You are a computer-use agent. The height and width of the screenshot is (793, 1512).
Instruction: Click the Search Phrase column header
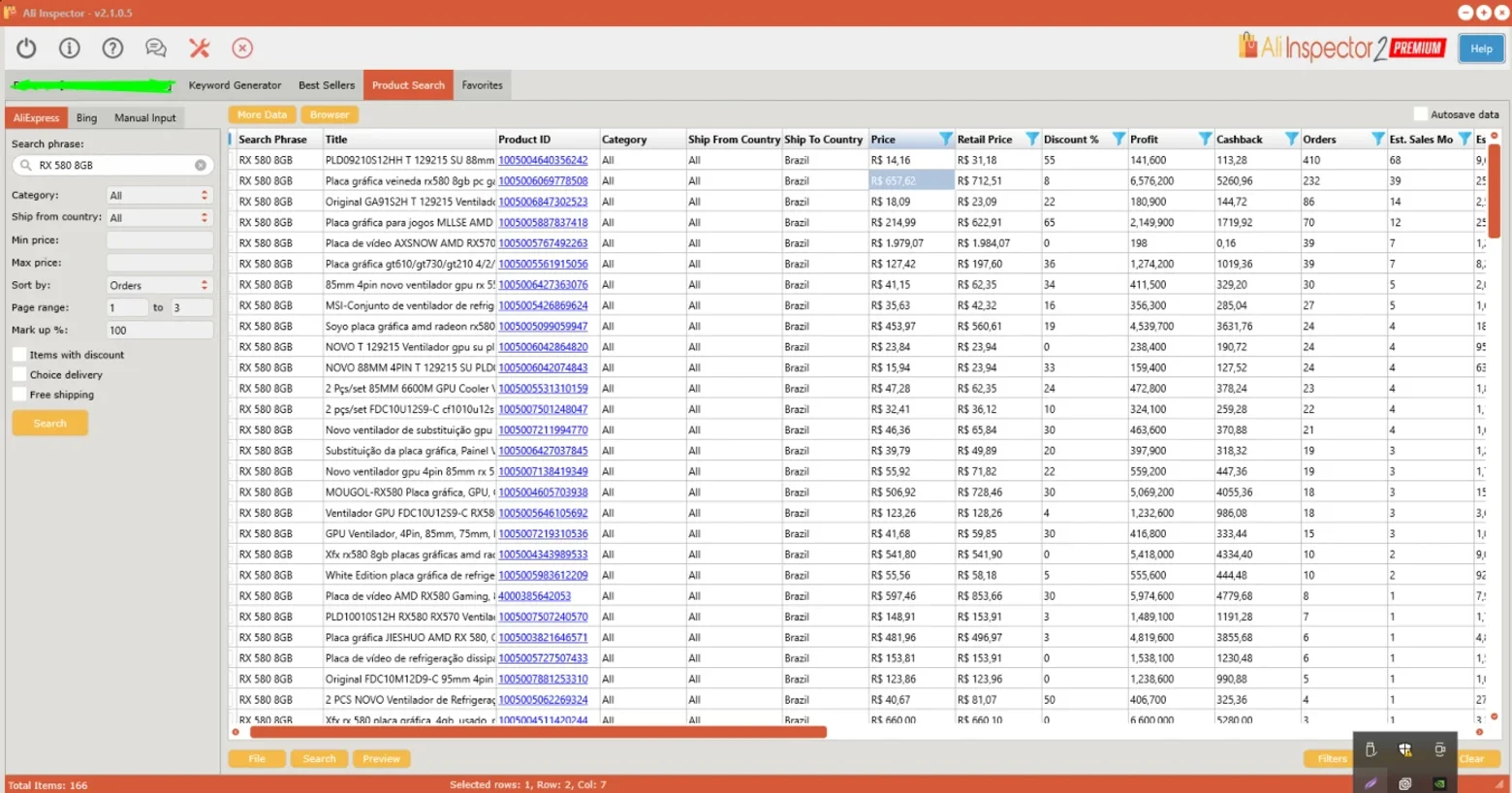pos(280,139)
